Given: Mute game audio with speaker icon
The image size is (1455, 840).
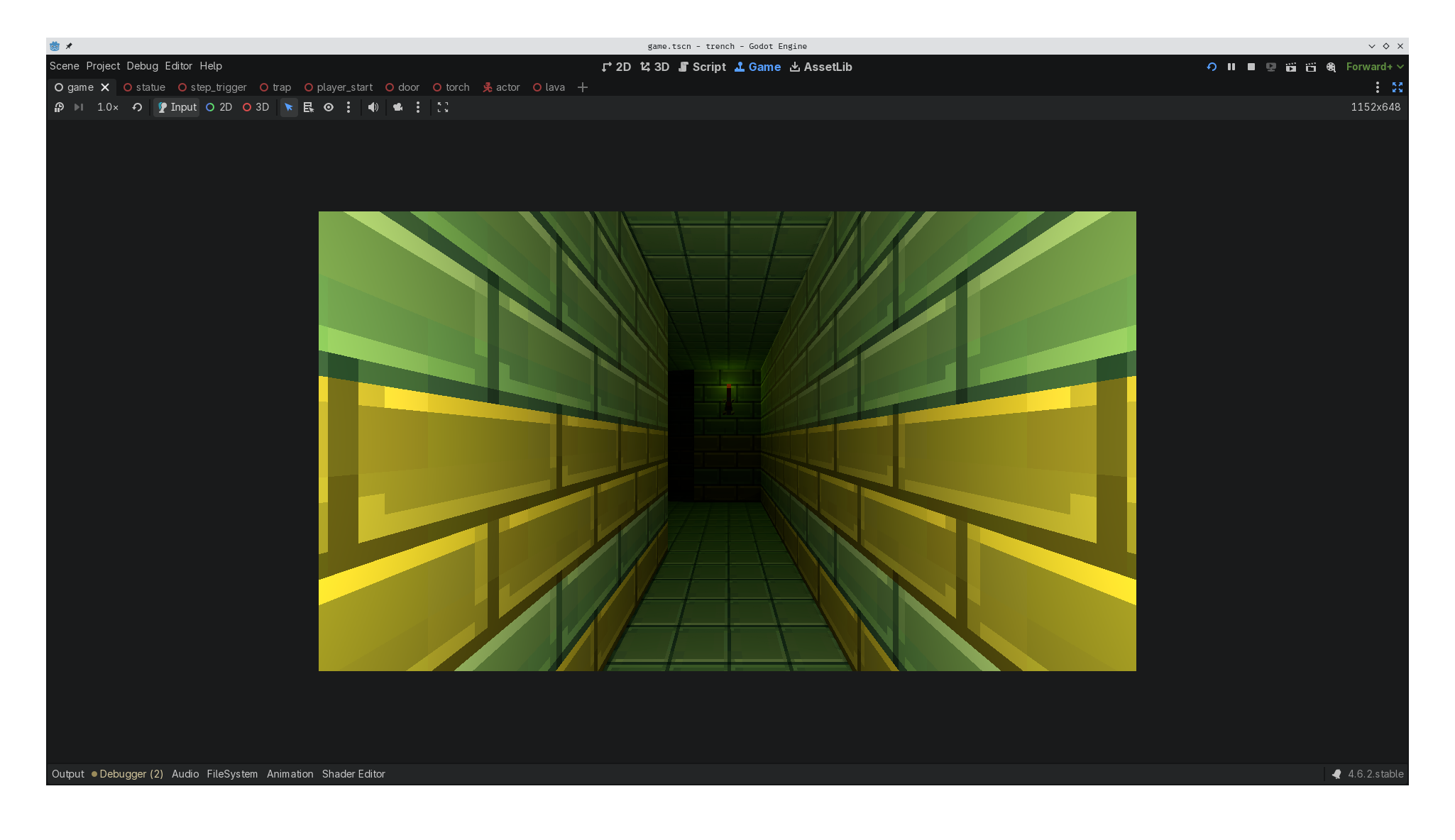Looking at the screenshot, I should (373, 107).
